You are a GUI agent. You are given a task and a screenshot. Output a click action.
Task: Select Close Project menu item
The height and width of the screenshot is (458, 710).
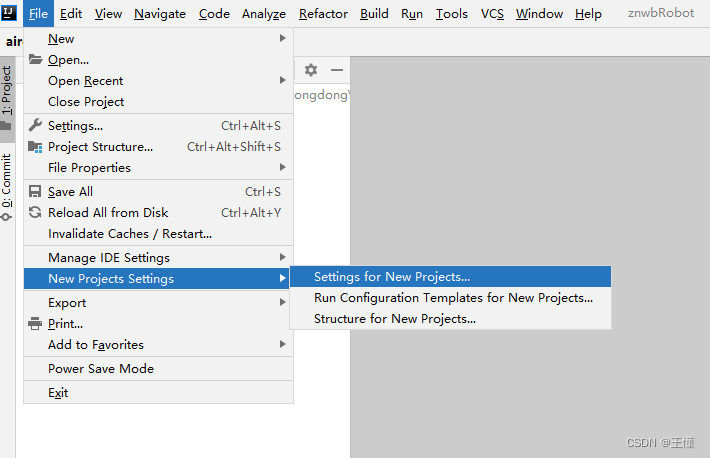coord(158,101)
